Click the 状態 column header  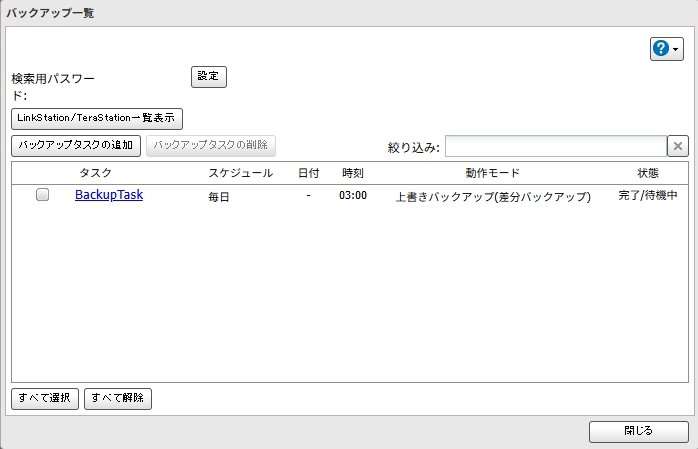tap(648, 173)
